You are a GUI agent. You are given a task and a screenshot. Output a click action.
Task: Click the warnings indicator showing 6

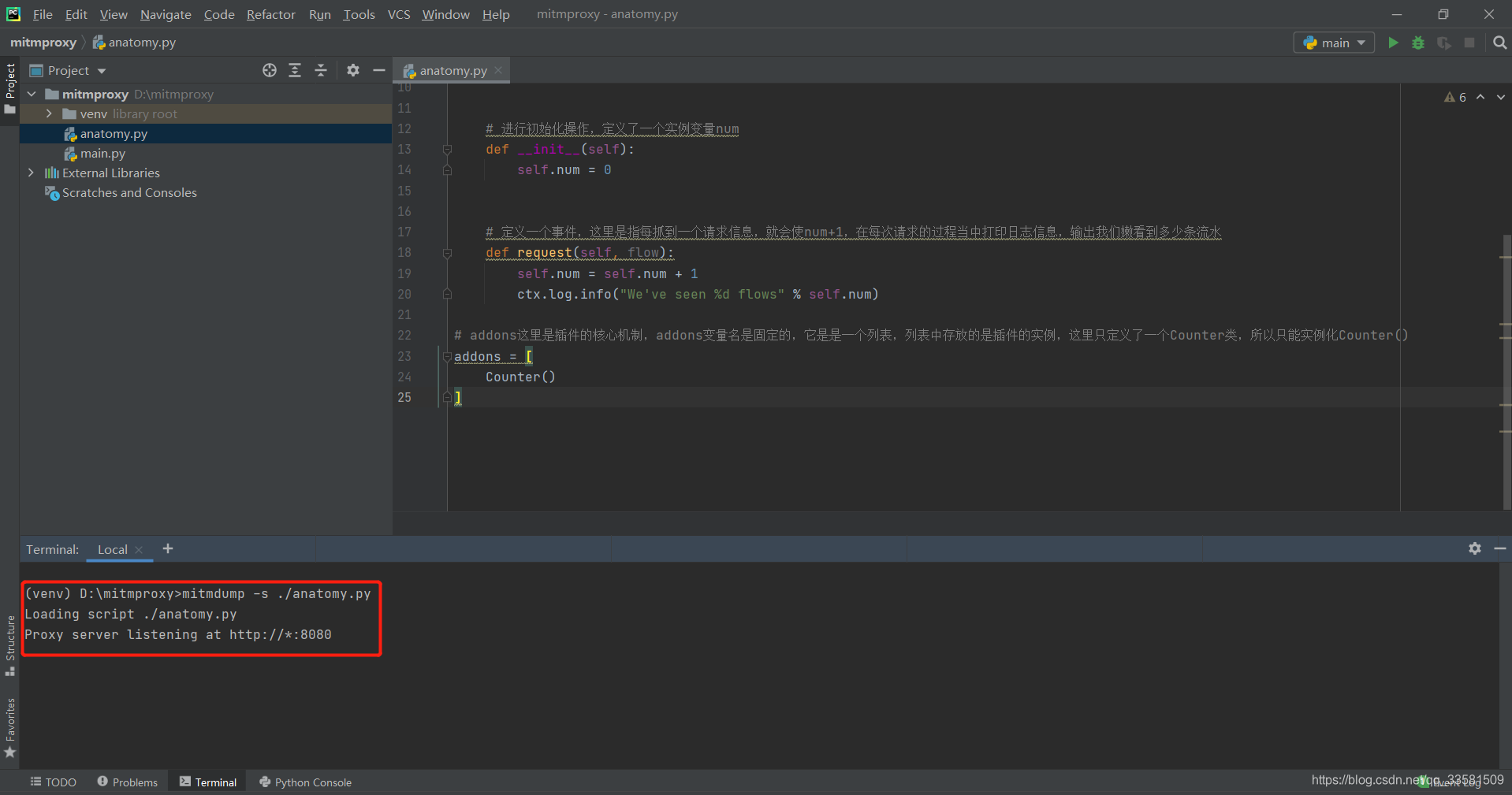point(1455,97)
